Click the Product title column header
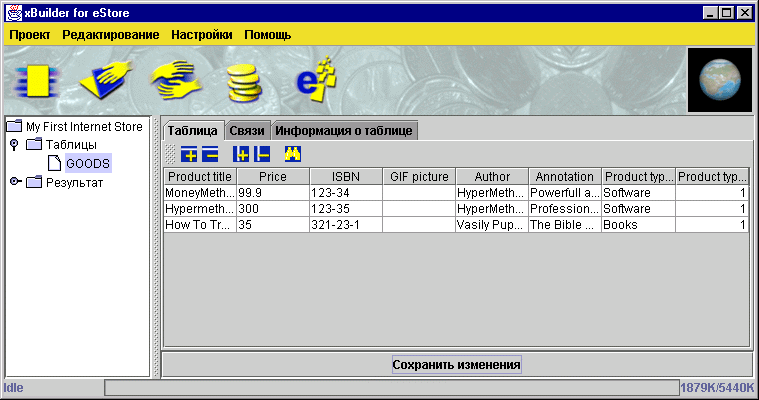 (200, 177)
